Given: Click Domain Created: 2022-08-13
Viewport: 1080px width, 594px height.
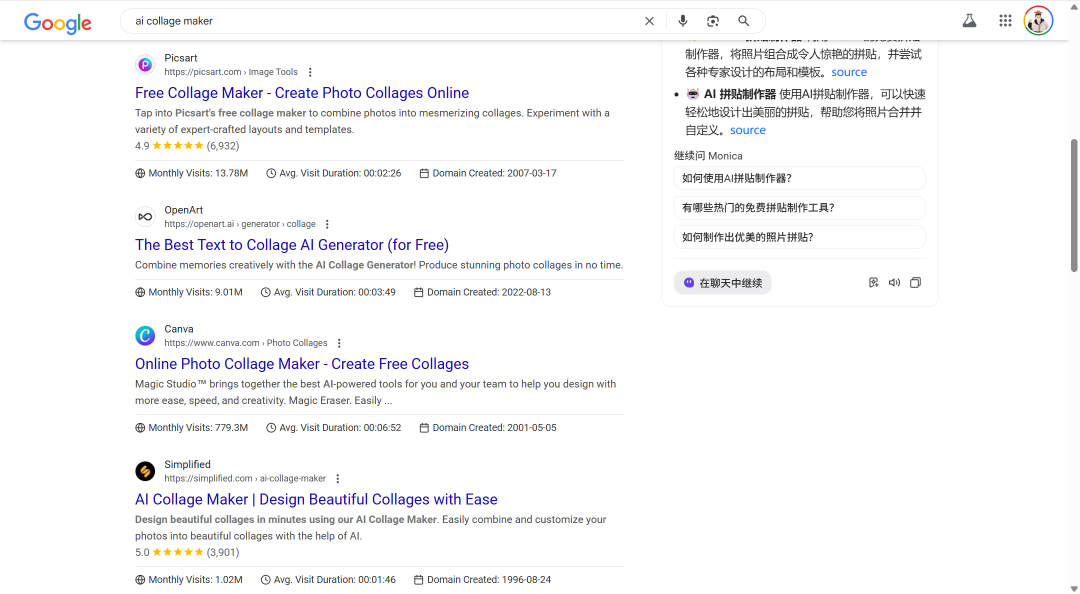Looking at the screenshot, I should pyautogui.click(x=482, y=293).
